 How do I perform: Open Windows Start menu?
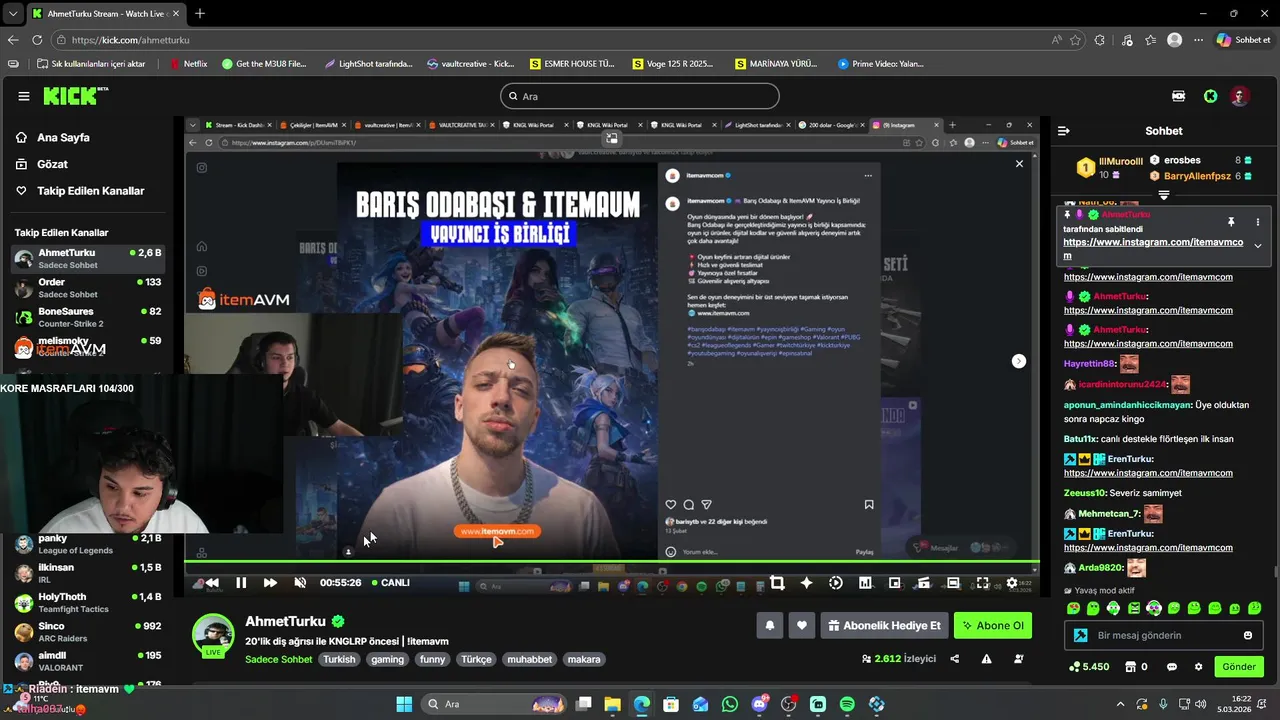pyautogui.click(x=404, y=704)
